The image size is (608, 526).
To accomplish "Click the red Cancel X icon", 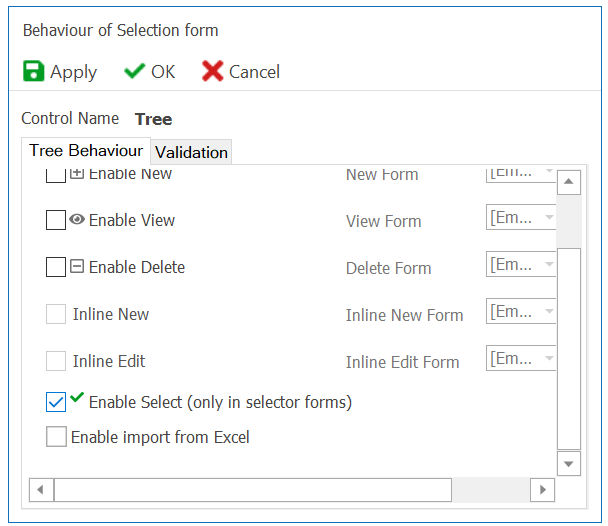I will [212, 71].
